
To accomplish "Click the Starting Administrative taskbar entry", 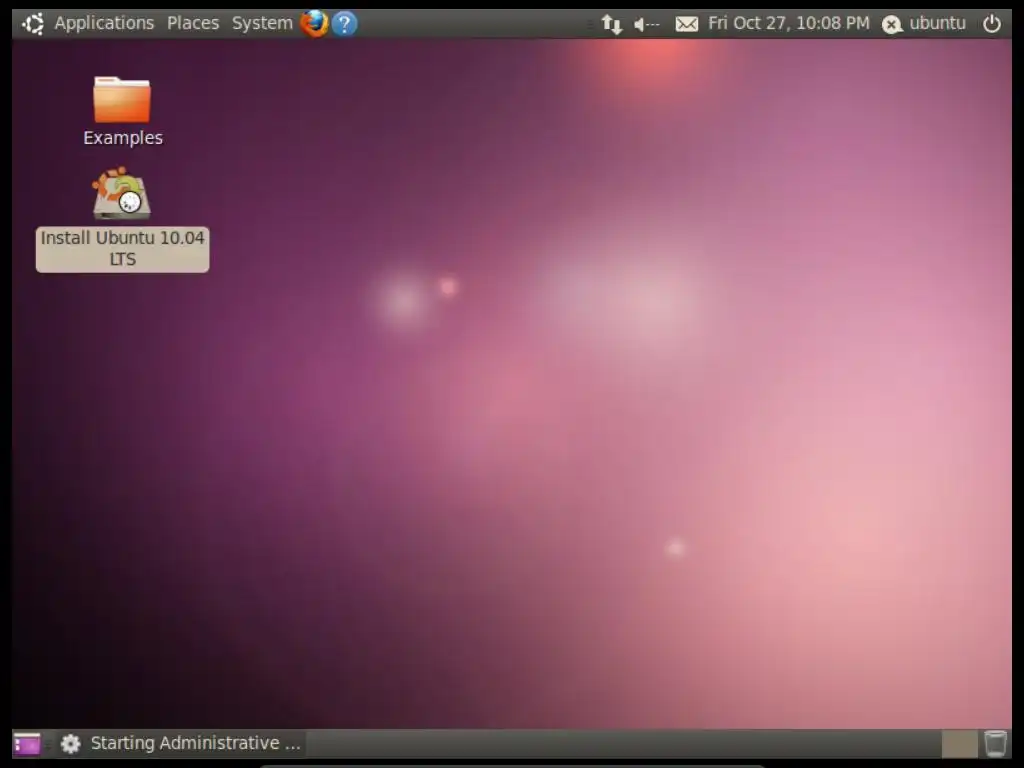I will click(181, 743).
